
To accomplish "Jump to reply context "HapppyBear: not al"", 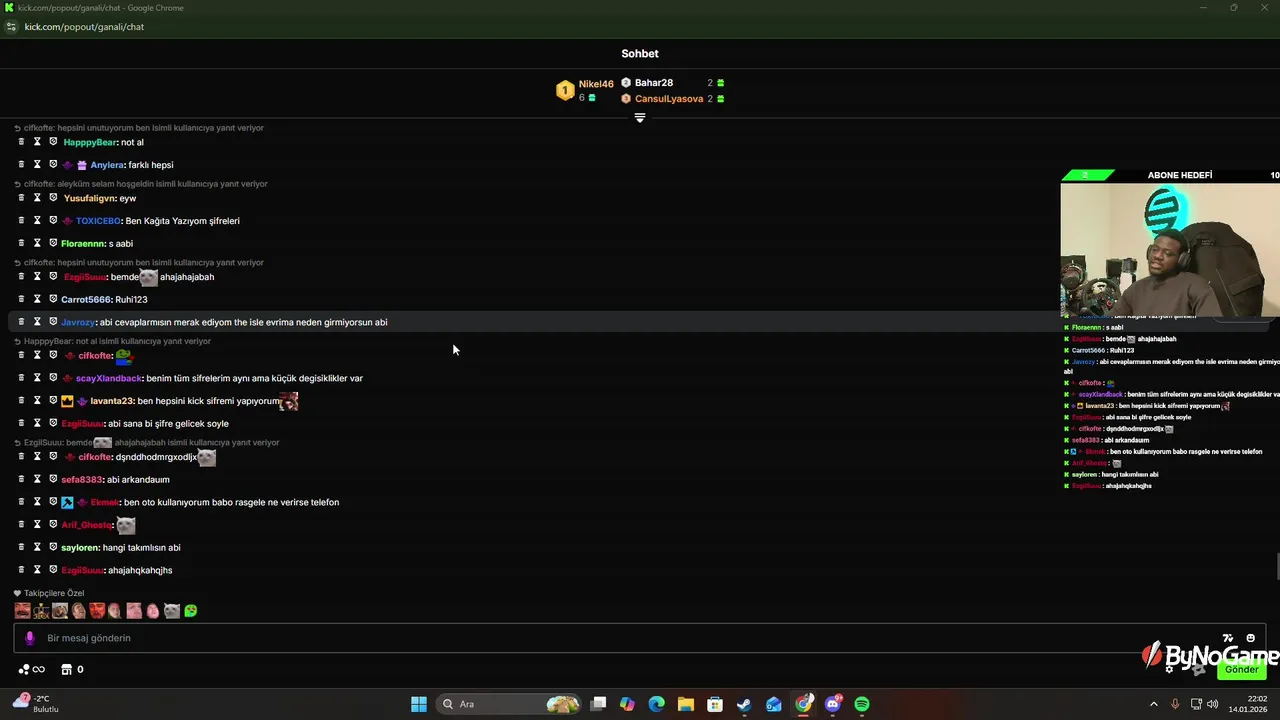I will 112,341.
